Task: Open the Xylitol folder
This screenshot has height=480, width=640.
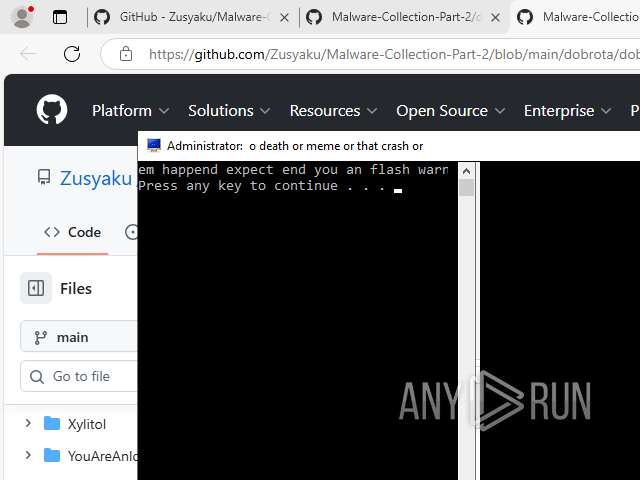Action: (x=87, y=424)
